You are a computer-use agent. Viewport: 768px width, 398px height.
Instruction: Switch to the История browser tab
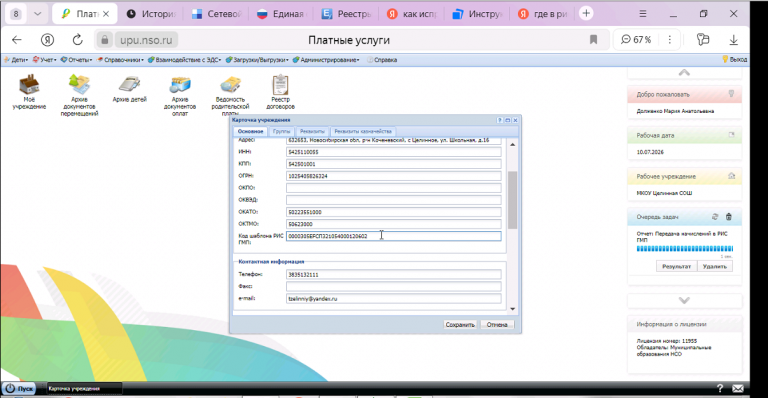[x=150, y=14]
